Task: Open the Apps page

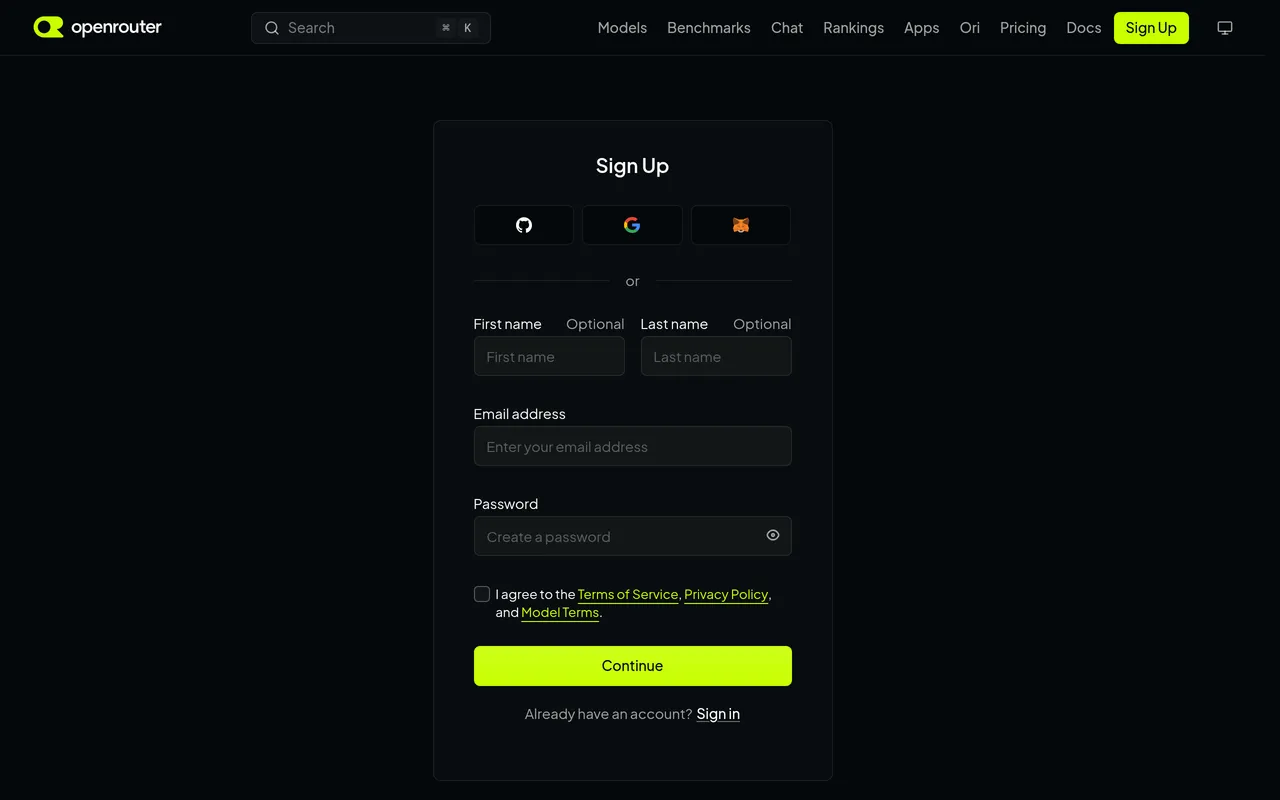Action: [x=921, y=28]
